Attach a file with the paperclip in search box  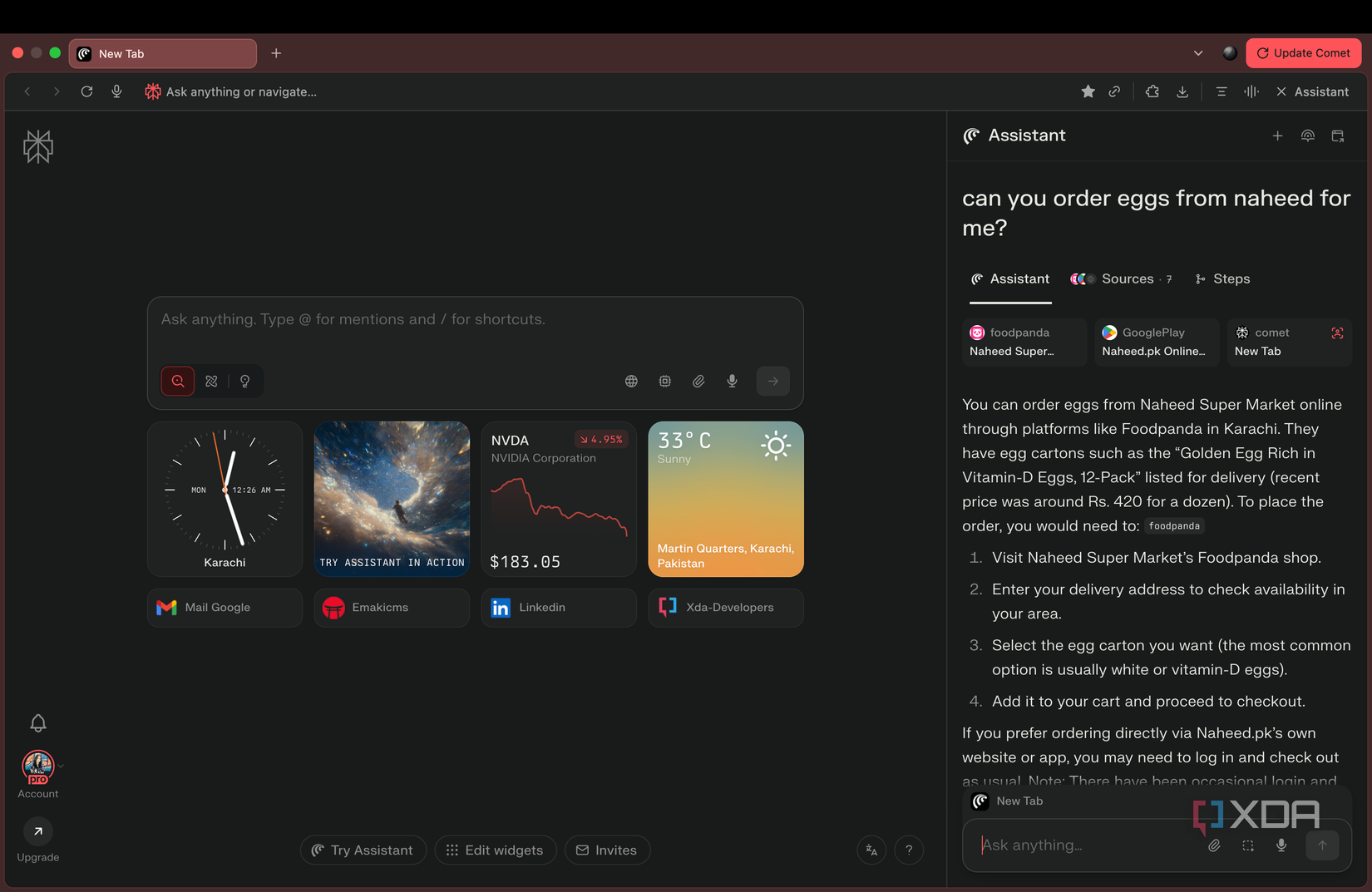(x=698, y=381)
